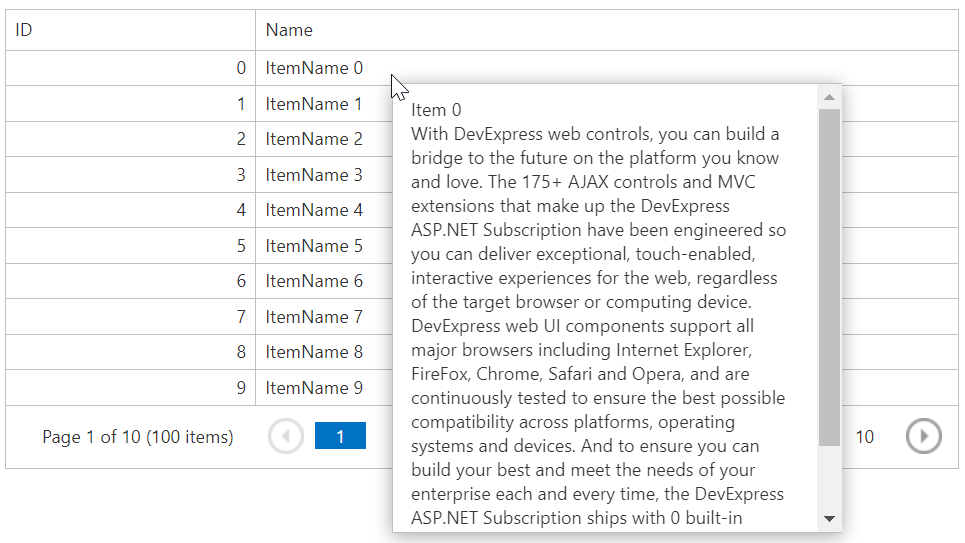The image size is (965, 543).
Task: Select the ItemName 2 cell
Action: (324, 139)
